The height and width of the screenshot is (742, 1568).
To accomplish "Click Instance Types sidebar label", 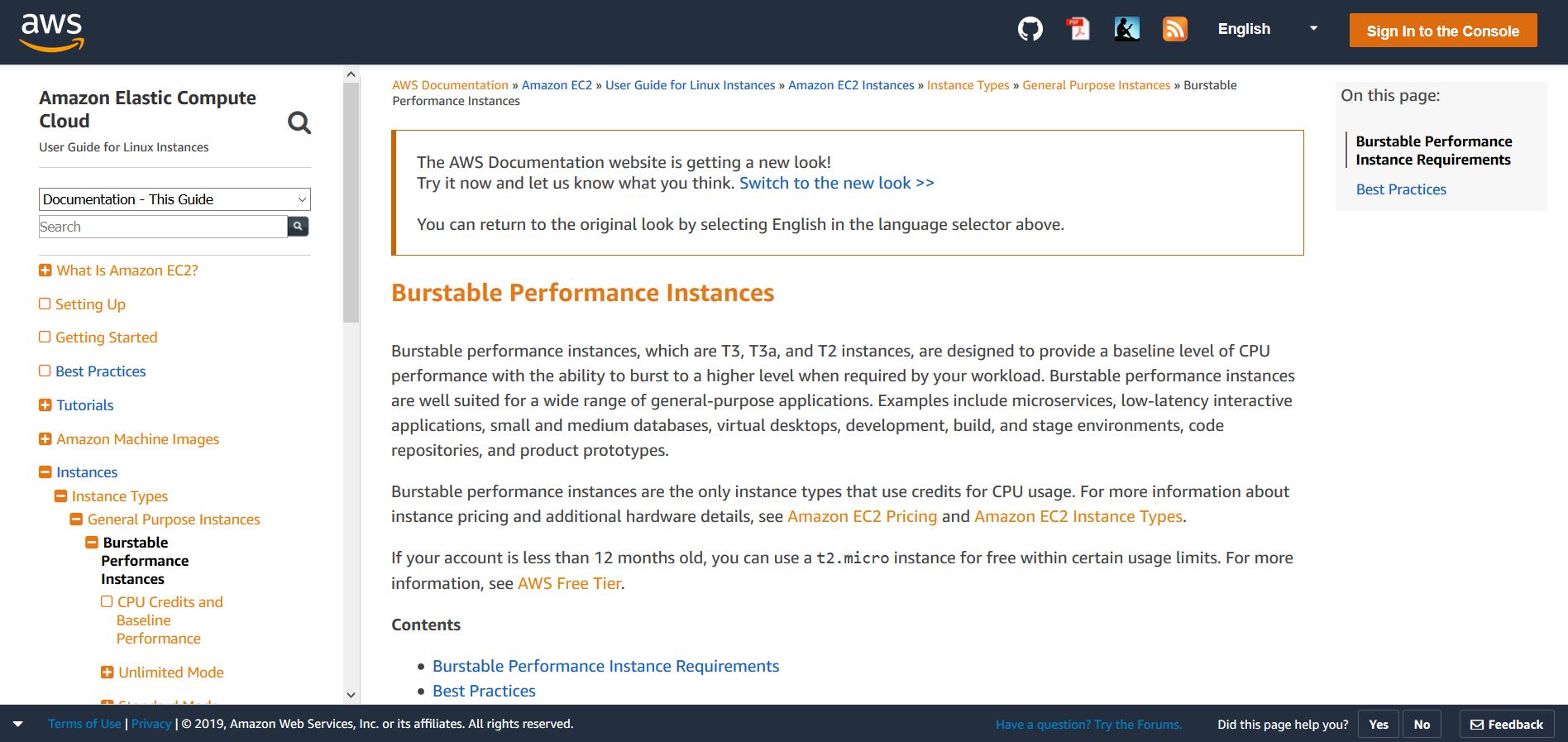I will 120,496.
